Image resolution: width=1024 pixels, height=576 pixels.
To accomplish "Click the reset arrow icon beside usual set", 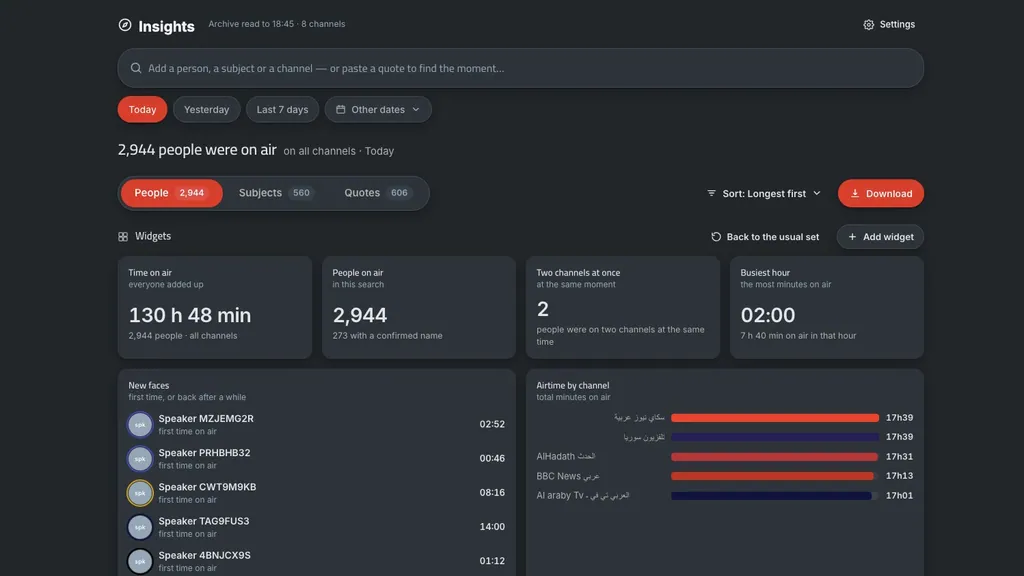I will click(716, 236).
